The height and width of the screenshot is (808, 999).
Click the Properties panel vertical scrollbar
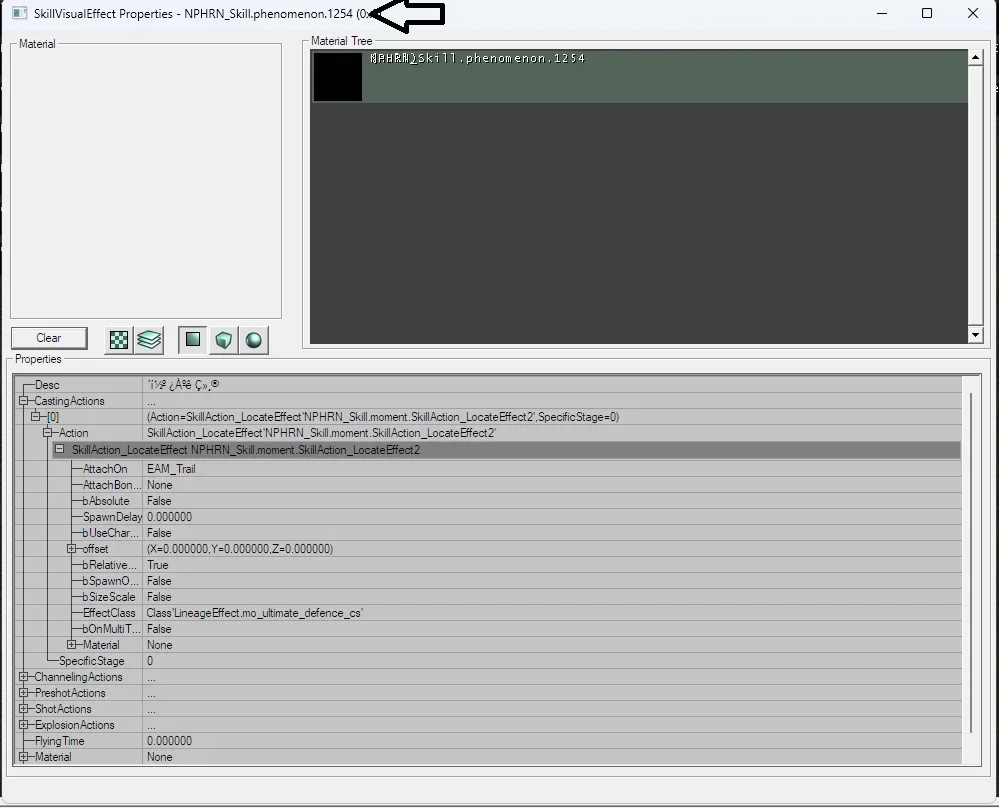[971, 563]
